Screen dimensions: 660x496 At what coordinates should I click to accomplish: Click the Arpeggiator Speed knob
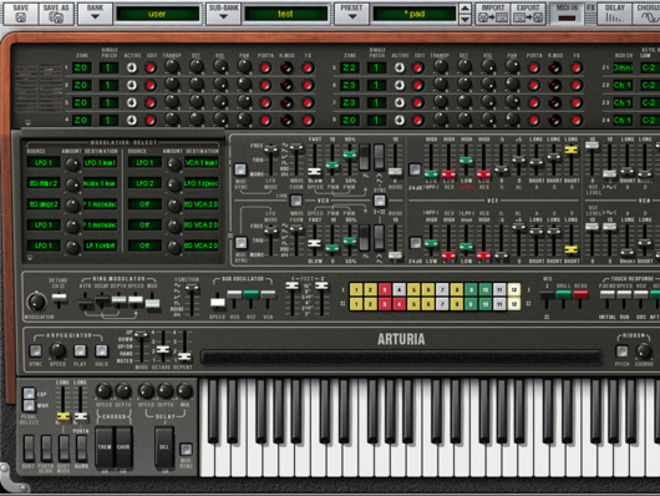[58, 350]
